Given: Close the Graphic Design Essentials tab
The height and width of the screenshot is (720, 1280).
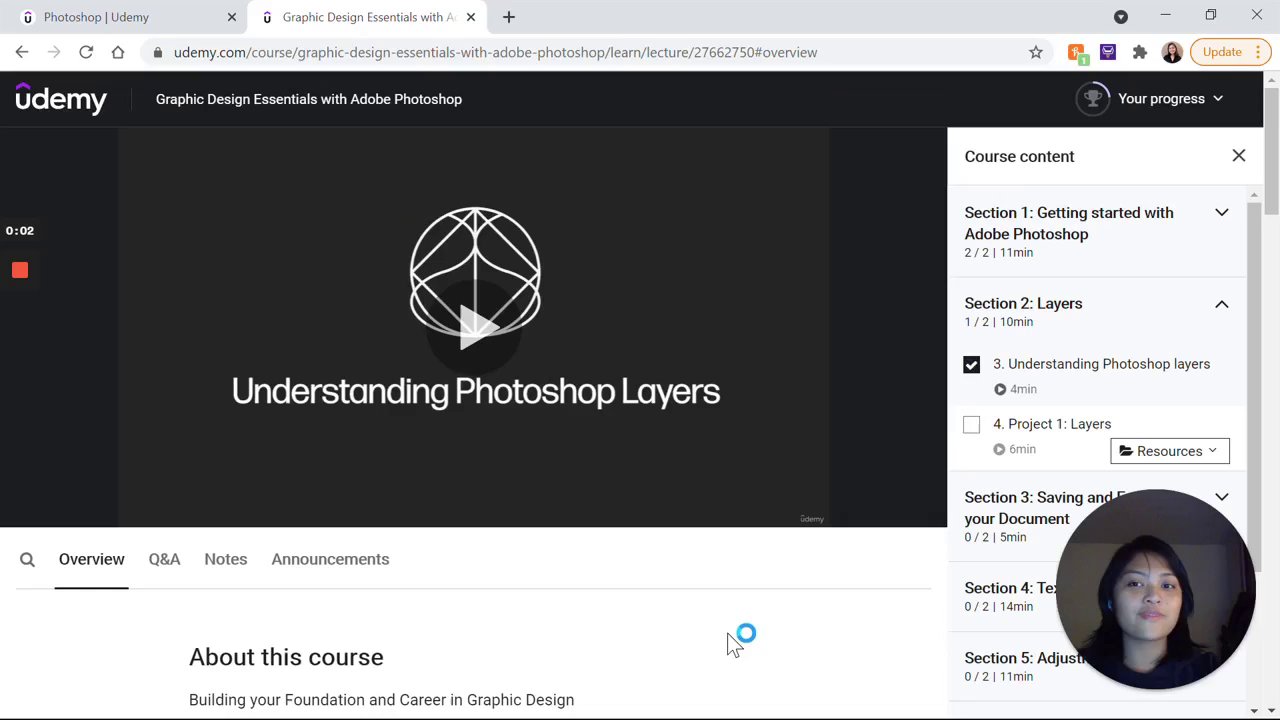Looking at the screenshot, I should pyautogui.click(x=471, y=17).
